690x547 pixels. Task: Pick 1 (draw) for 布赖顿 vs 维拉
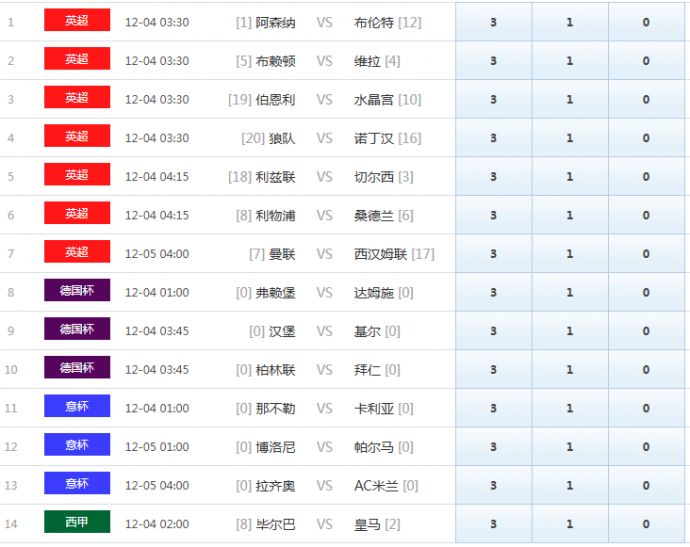coord(570,61)
